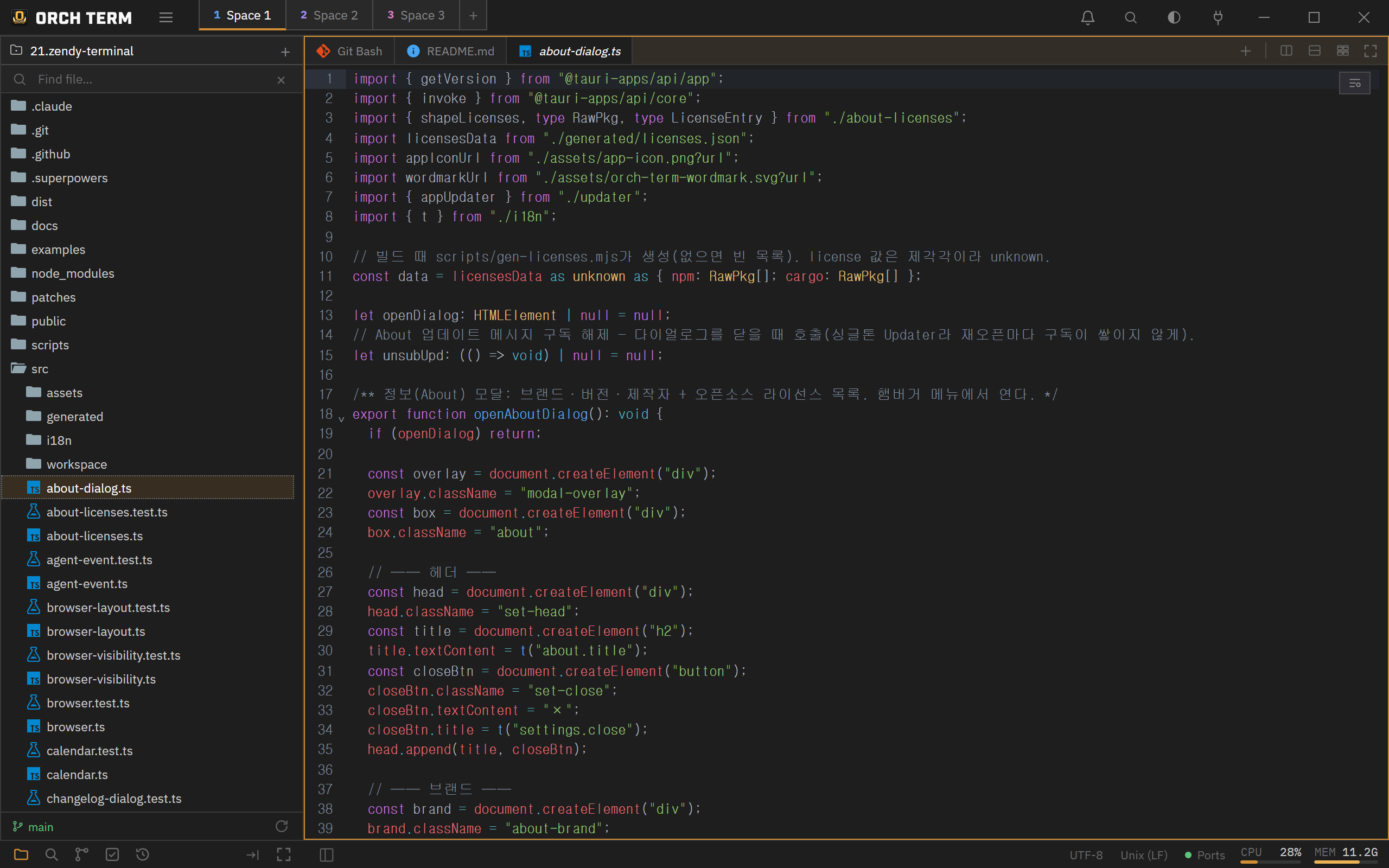Image resolution: width=1389 pixels, height=868 pixels.
Task: Click the main git branch indicator
Action: click(33, 827)
